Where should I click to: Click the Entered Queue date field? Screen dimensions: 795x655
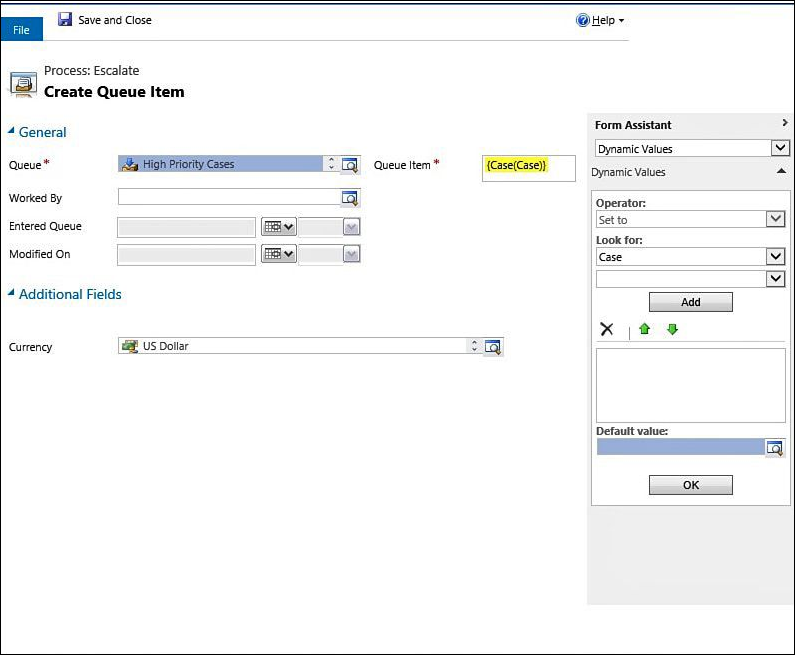(186, 227)
